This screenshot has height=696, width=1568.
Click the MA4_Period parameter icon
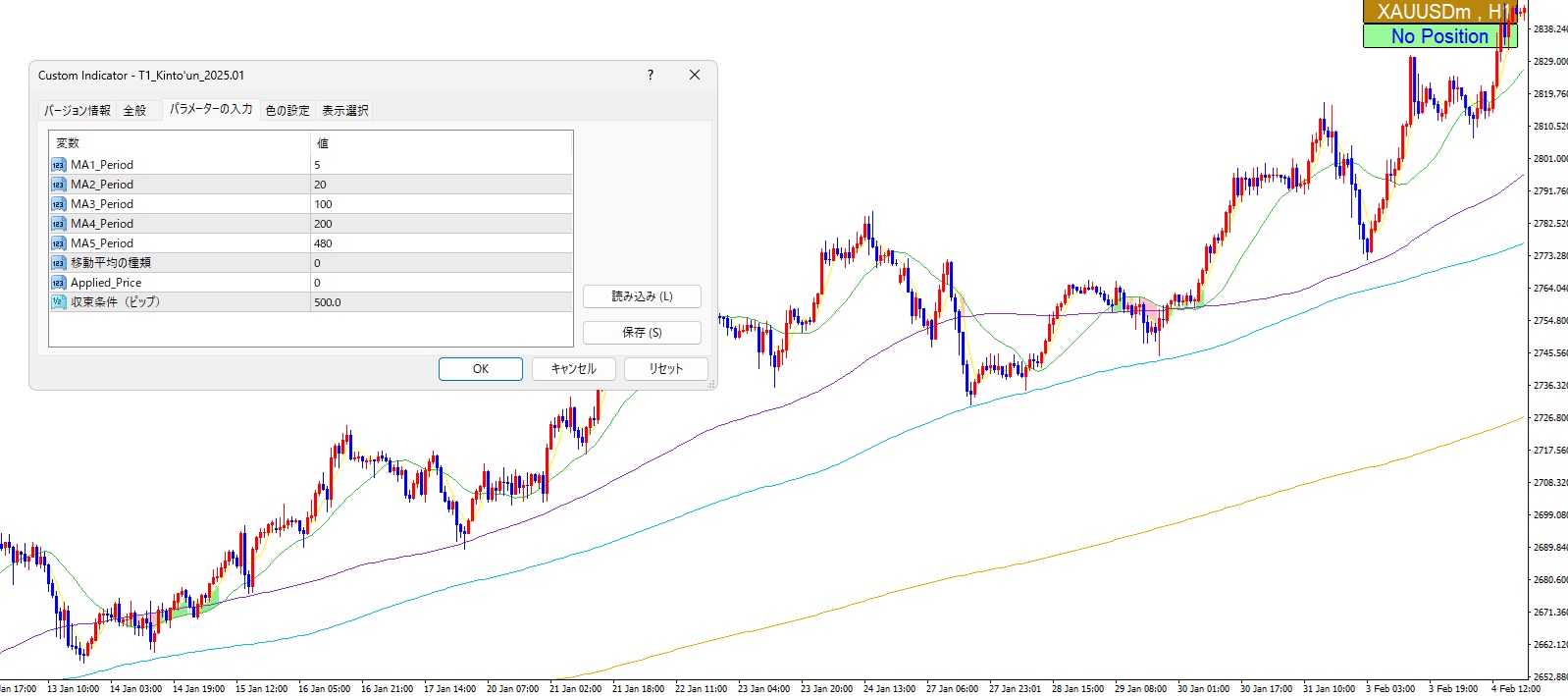[x=58, y=224]
